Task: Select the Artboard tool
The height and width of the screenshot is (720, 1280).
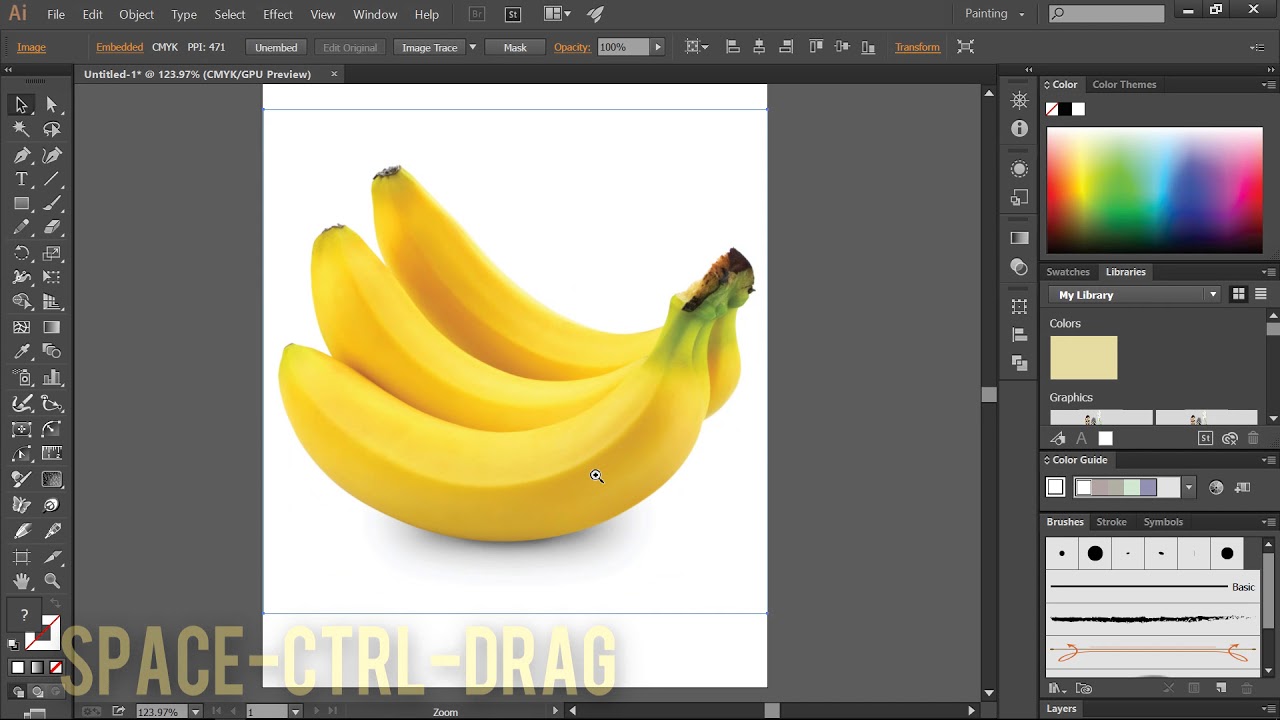Action: [21, 557]
